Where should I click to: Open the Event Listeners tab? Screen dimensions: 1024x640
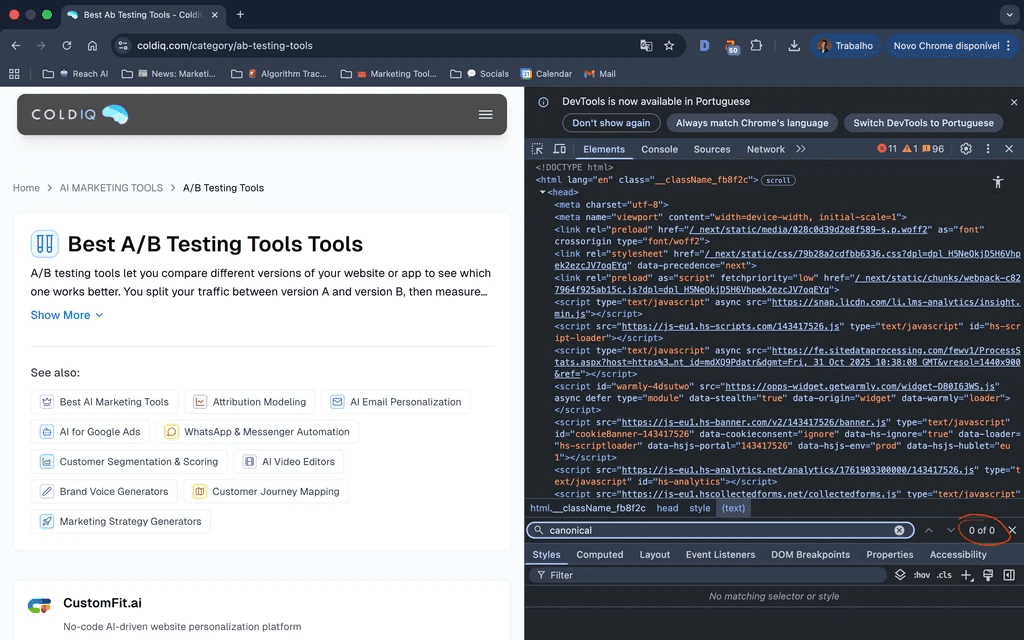coord(720,554)
